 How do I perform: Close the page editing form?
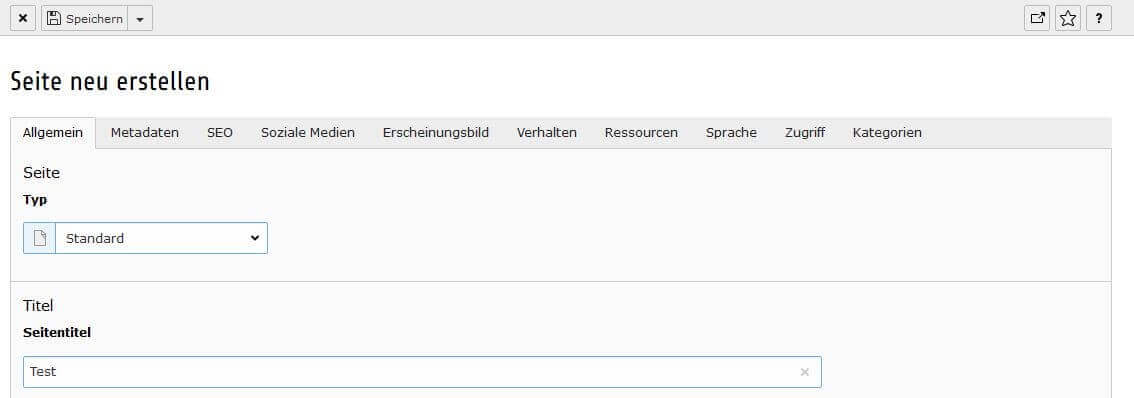pos(22,19)
